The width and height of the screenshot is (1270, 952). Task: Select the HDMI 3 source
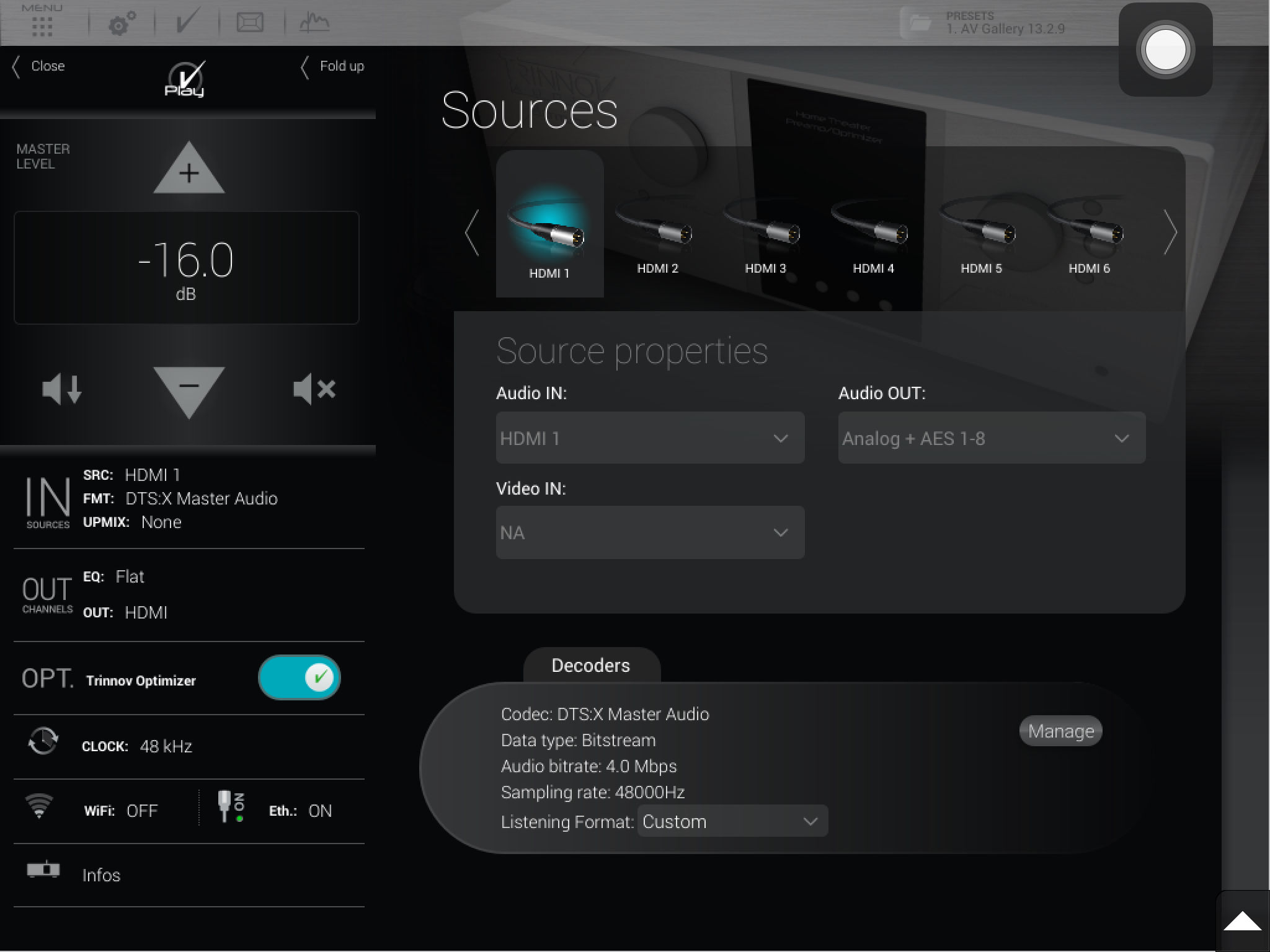(x=765, y=236)
